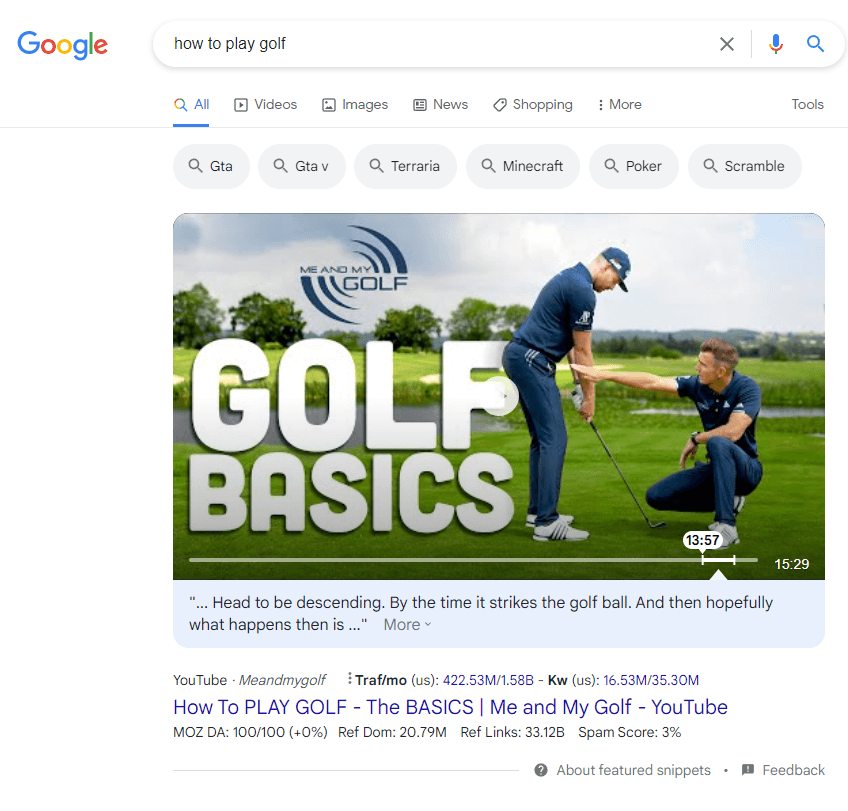Jump to the 13:57 timeline marker
This screenshot has width=848, height=811.
pyautogui.click(x=703, y=540)
